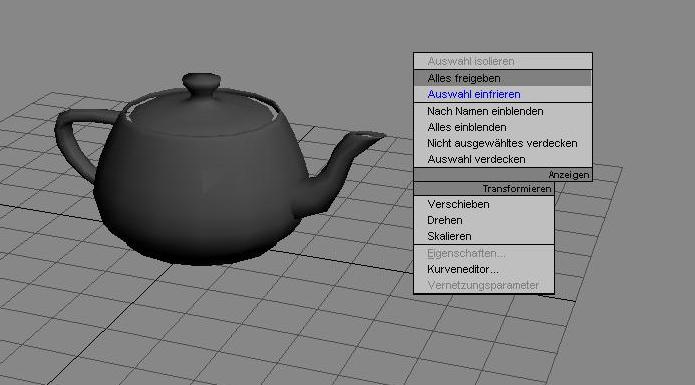Click the 'Anzeigen' quad menu header

pyautogui.click(x=503, y=175)
